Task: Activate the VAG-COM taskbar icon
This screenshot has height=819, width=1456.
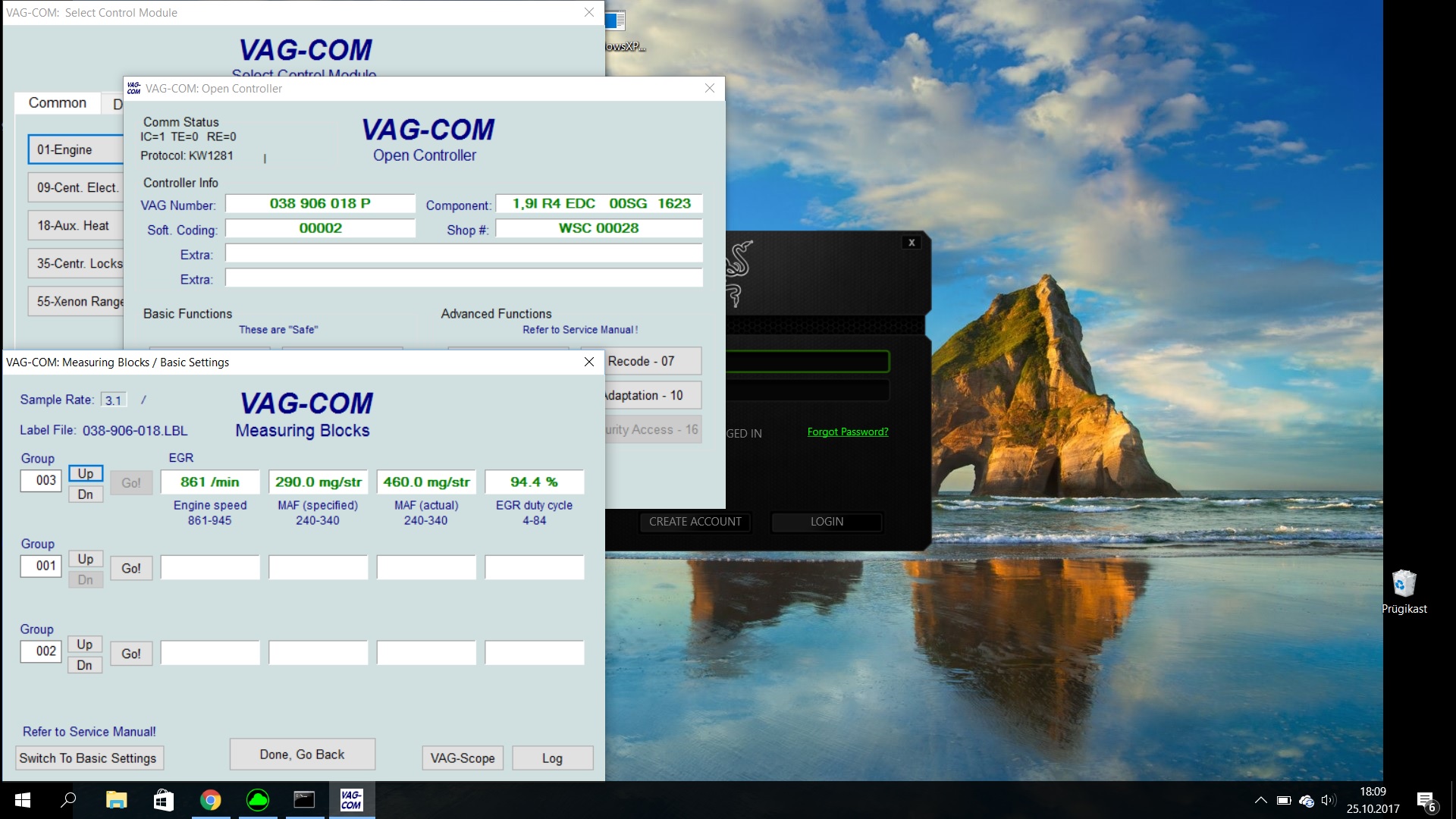Action: tap(351, 800)
